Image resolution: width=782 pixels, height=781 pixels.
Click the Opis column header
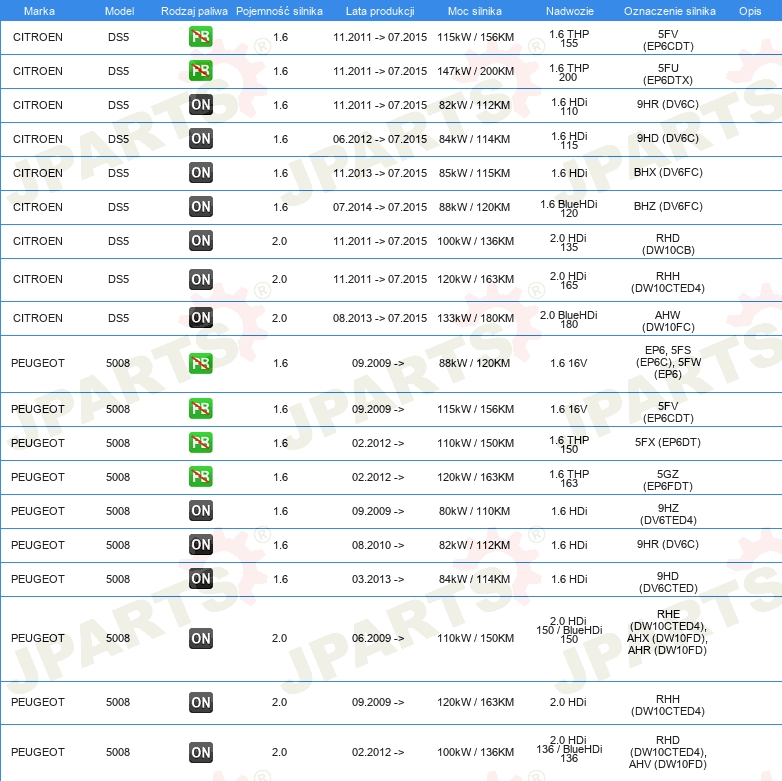pyautogui.click(x=749, y=10)
